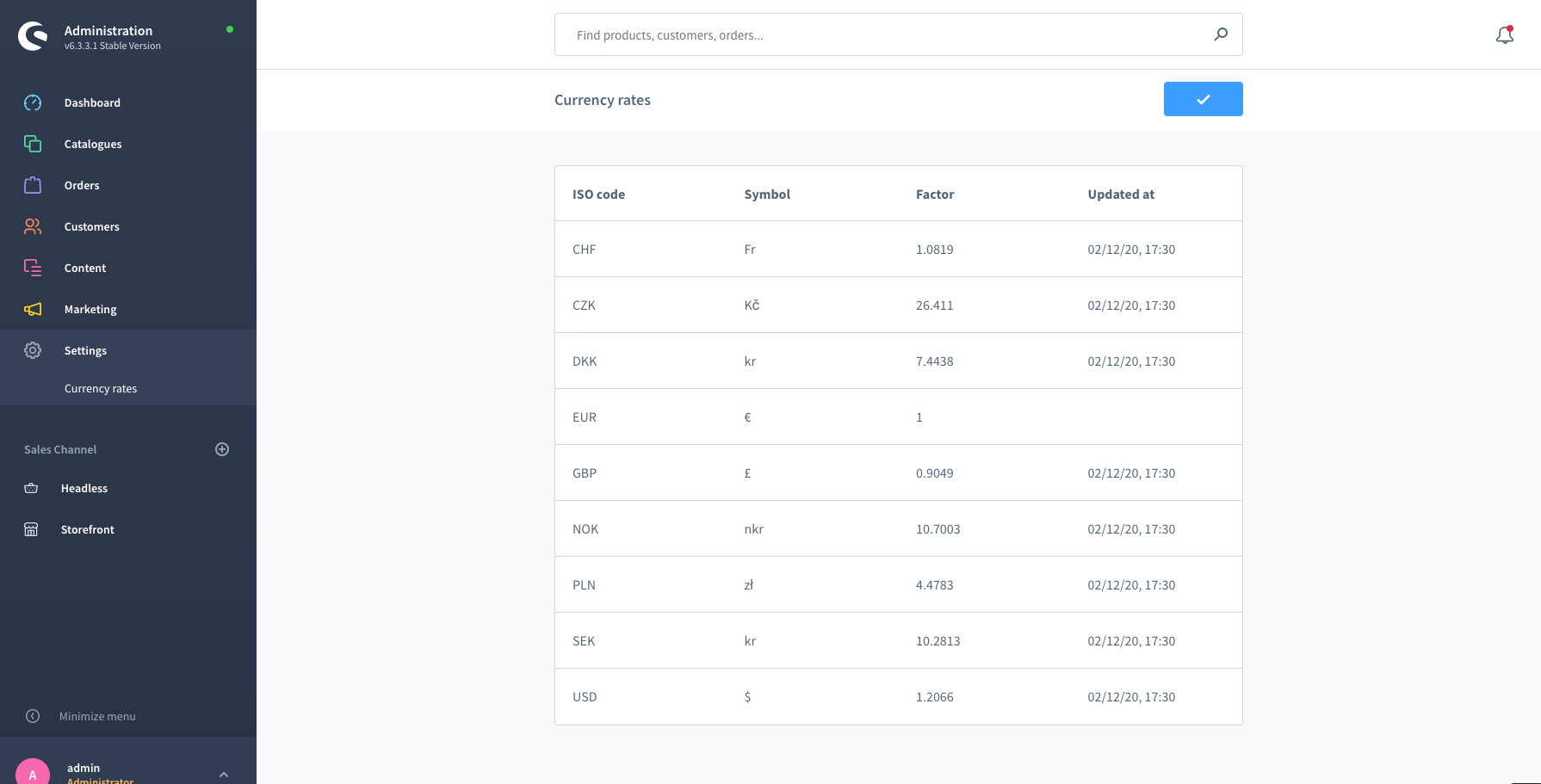The width and height of the screenshot is (1541, 784).
Task: Expand the admin user menu chevron
Action: (x=224, y=774)
